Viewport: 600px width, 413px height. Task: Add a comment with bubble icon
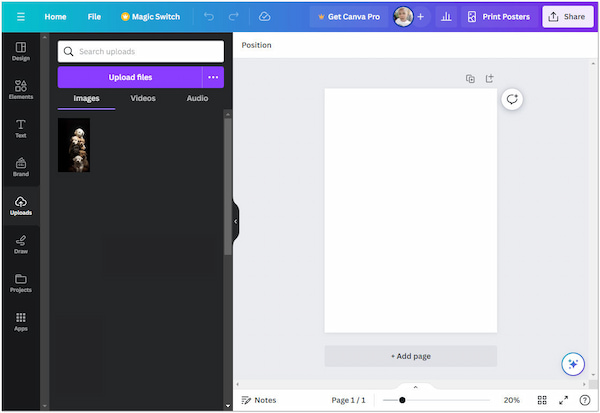click(x=512, y=100)
